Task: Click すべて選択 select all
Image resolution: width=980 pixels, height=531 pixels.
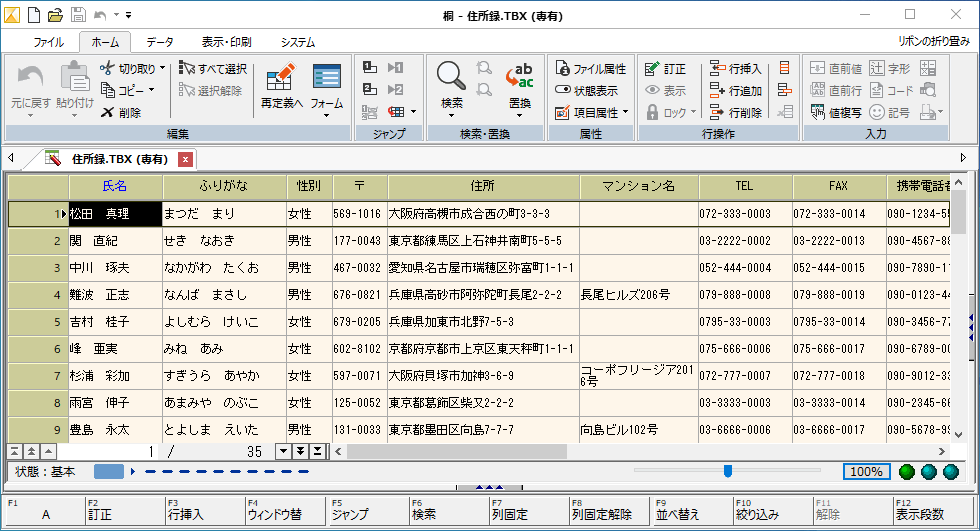Action: 212,68
